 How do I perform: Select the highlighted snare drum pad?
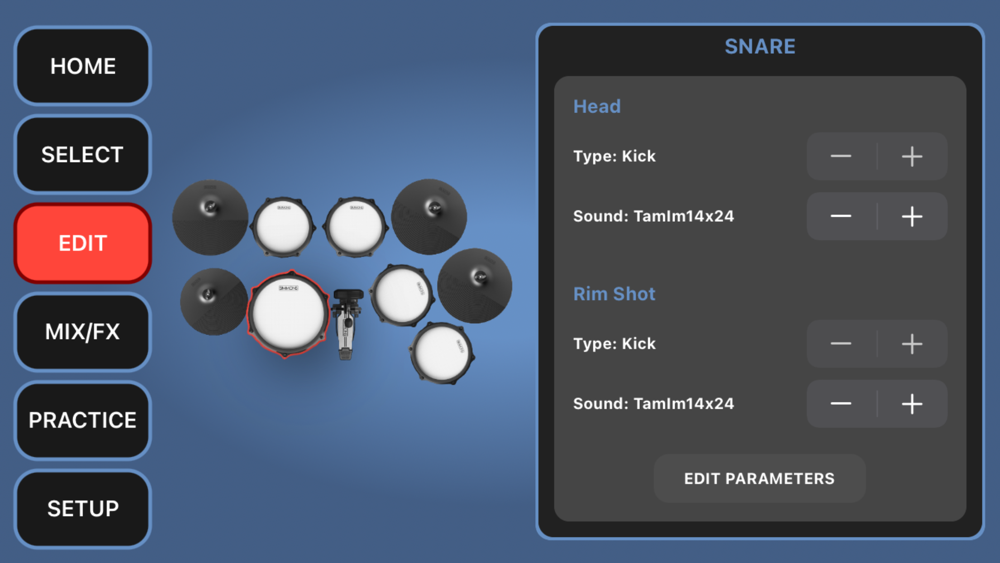(x=288, y=314)
